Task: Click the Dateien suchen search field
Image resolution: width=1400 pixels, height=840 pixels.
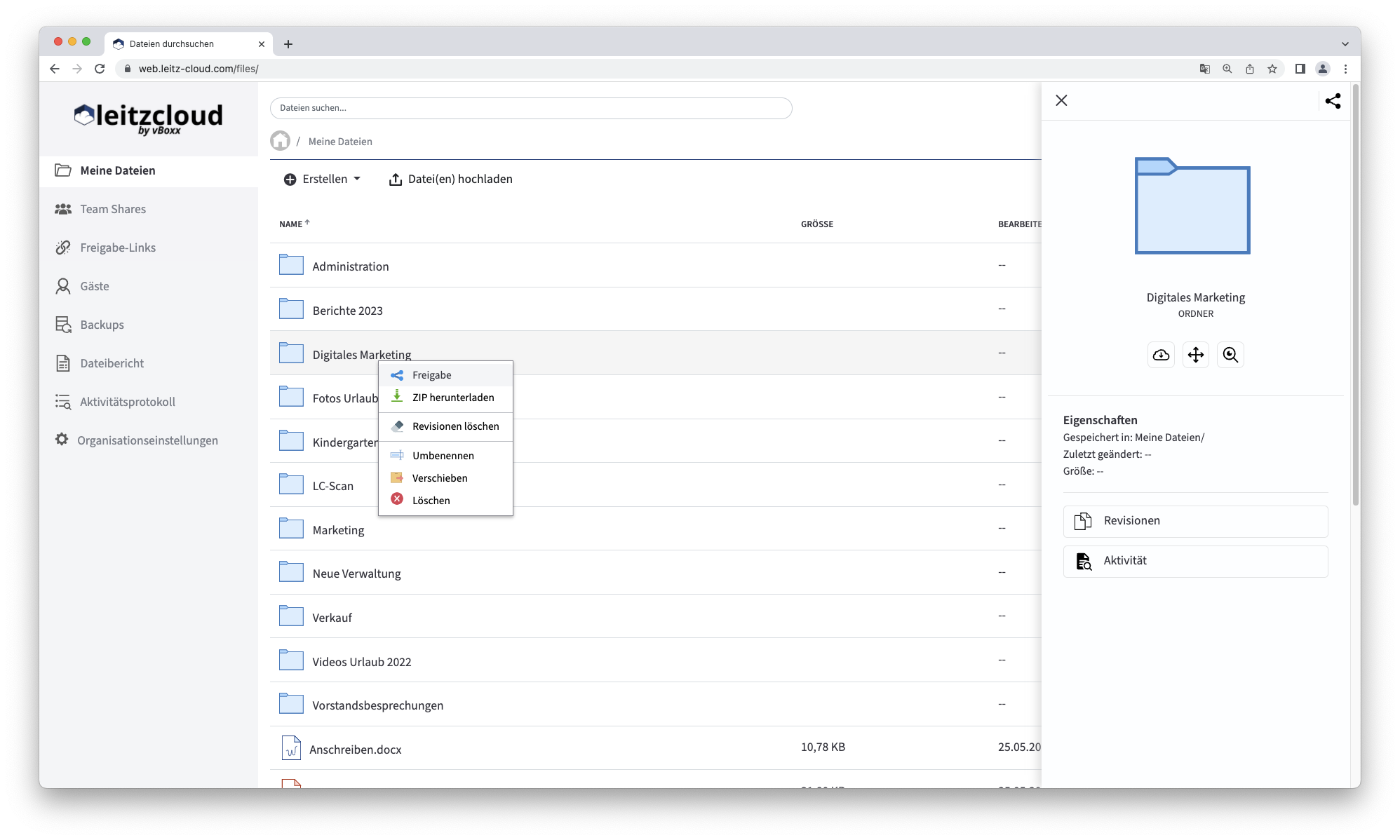Action: 530,108
